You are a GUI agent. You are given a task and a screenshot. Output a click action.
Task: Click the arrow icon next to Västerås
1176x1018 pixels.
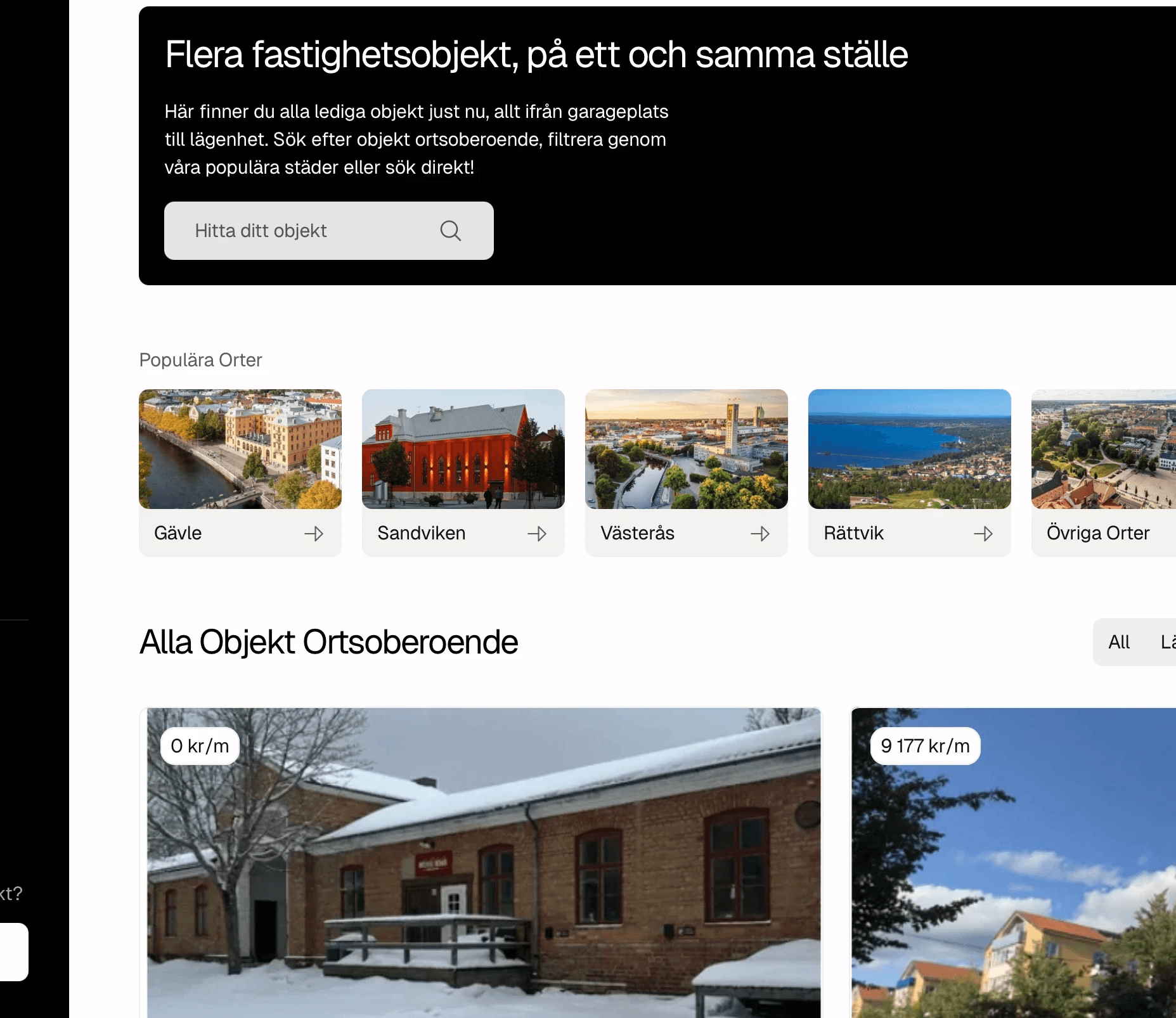click(x=760, y=534)
